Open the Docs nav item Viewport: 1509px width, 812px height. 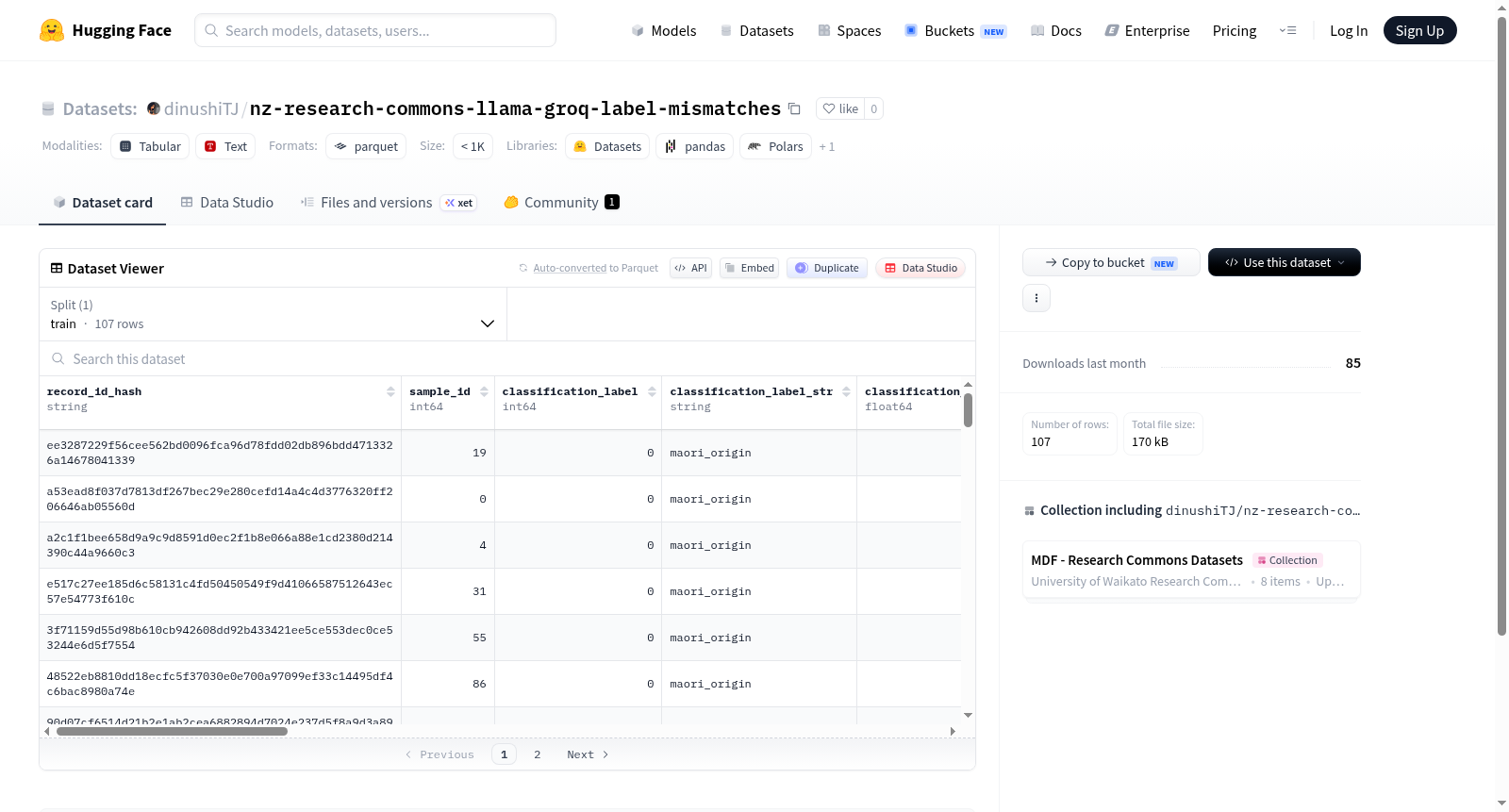tap(1055, 30)
